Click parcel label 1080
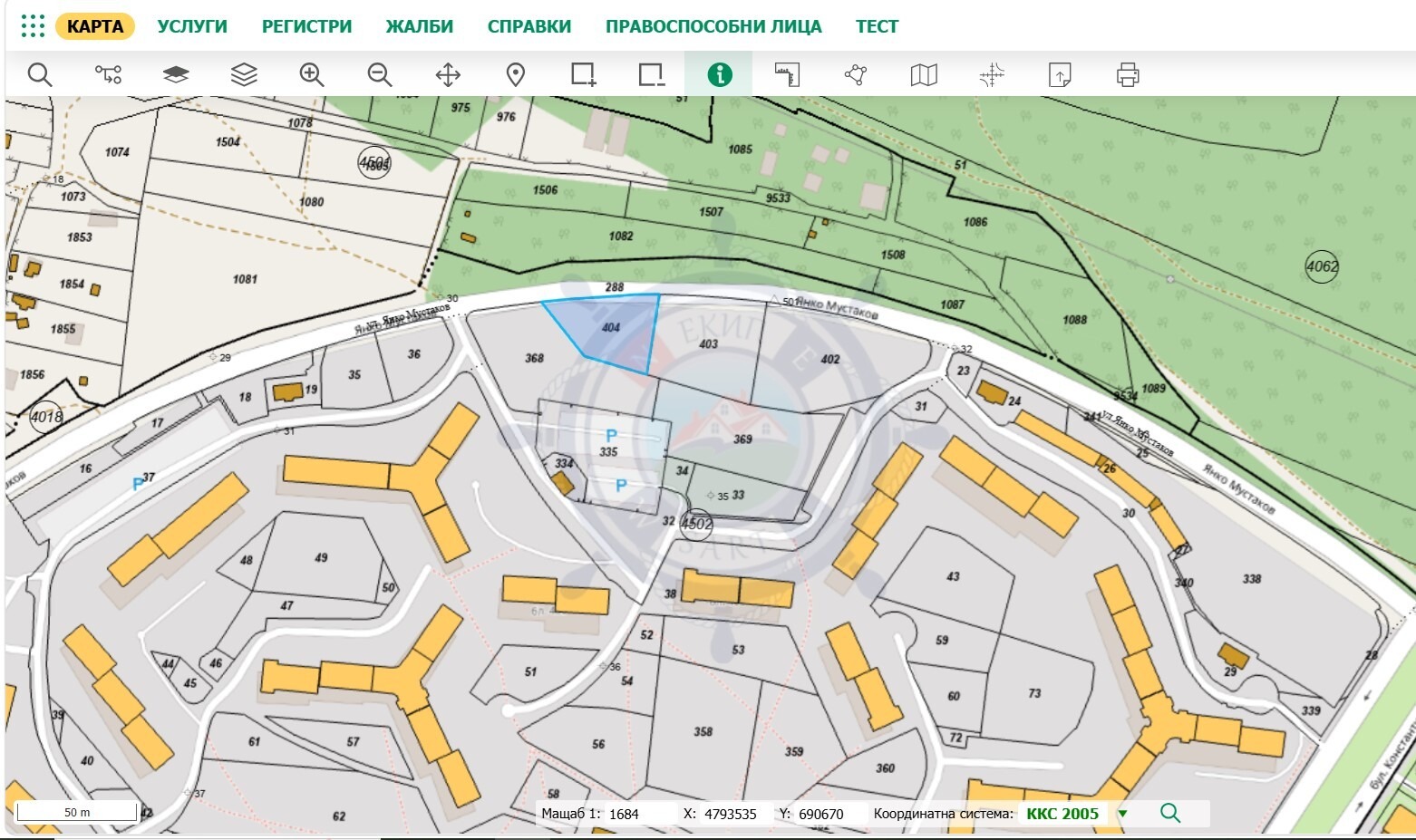The width and height of the screenshot is (1416, 840). tap(311, 201)
